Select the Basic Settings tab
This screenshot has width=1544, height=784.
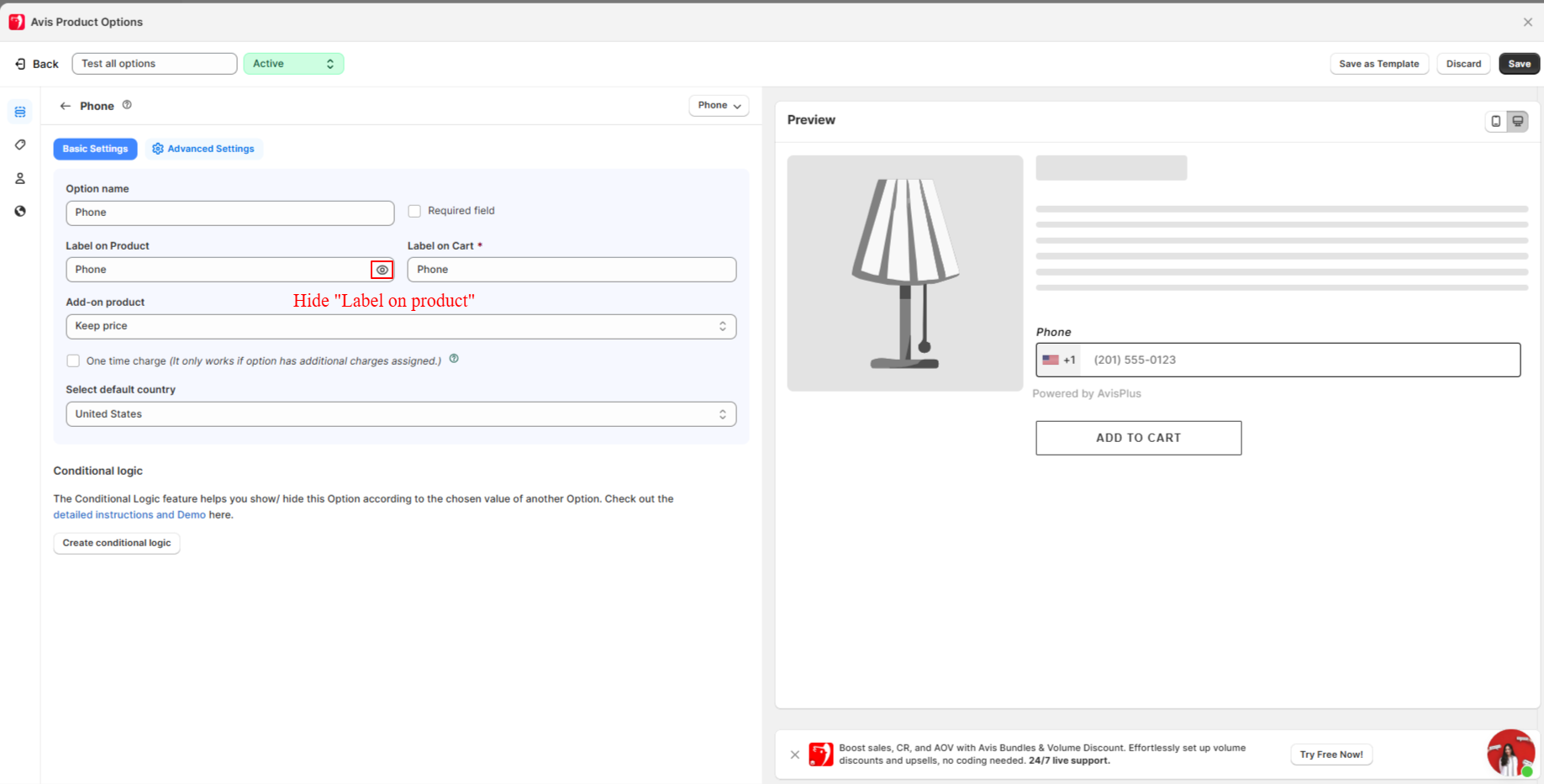click(95, 149)
